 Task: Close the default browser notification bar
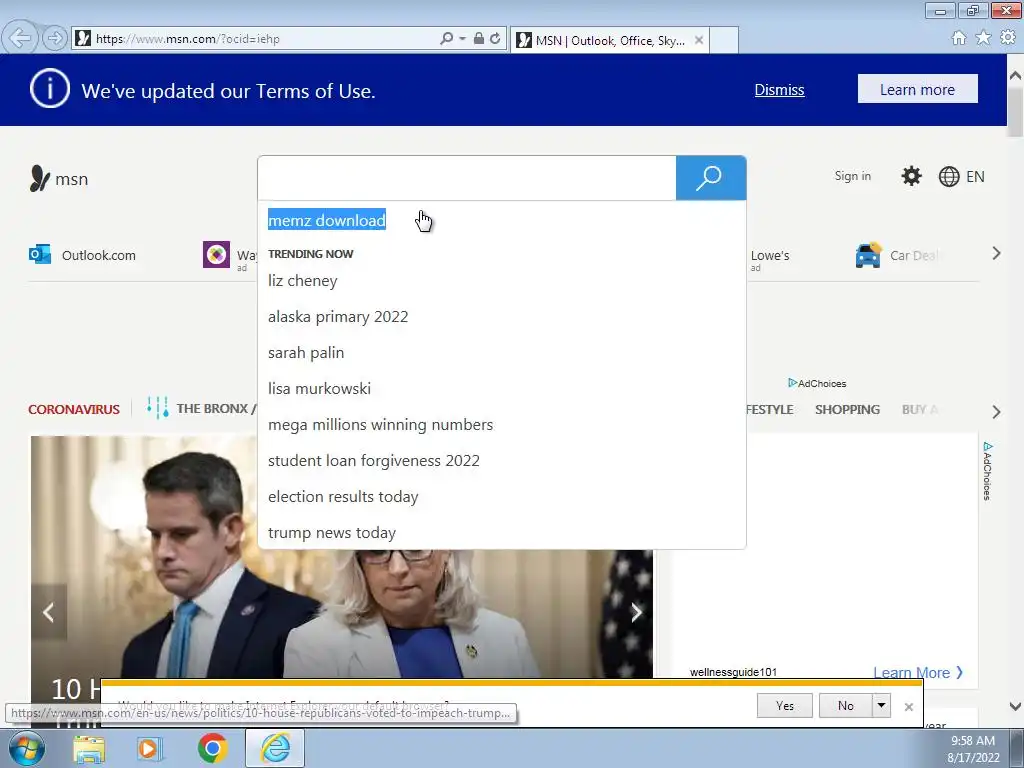pos(908,707)
